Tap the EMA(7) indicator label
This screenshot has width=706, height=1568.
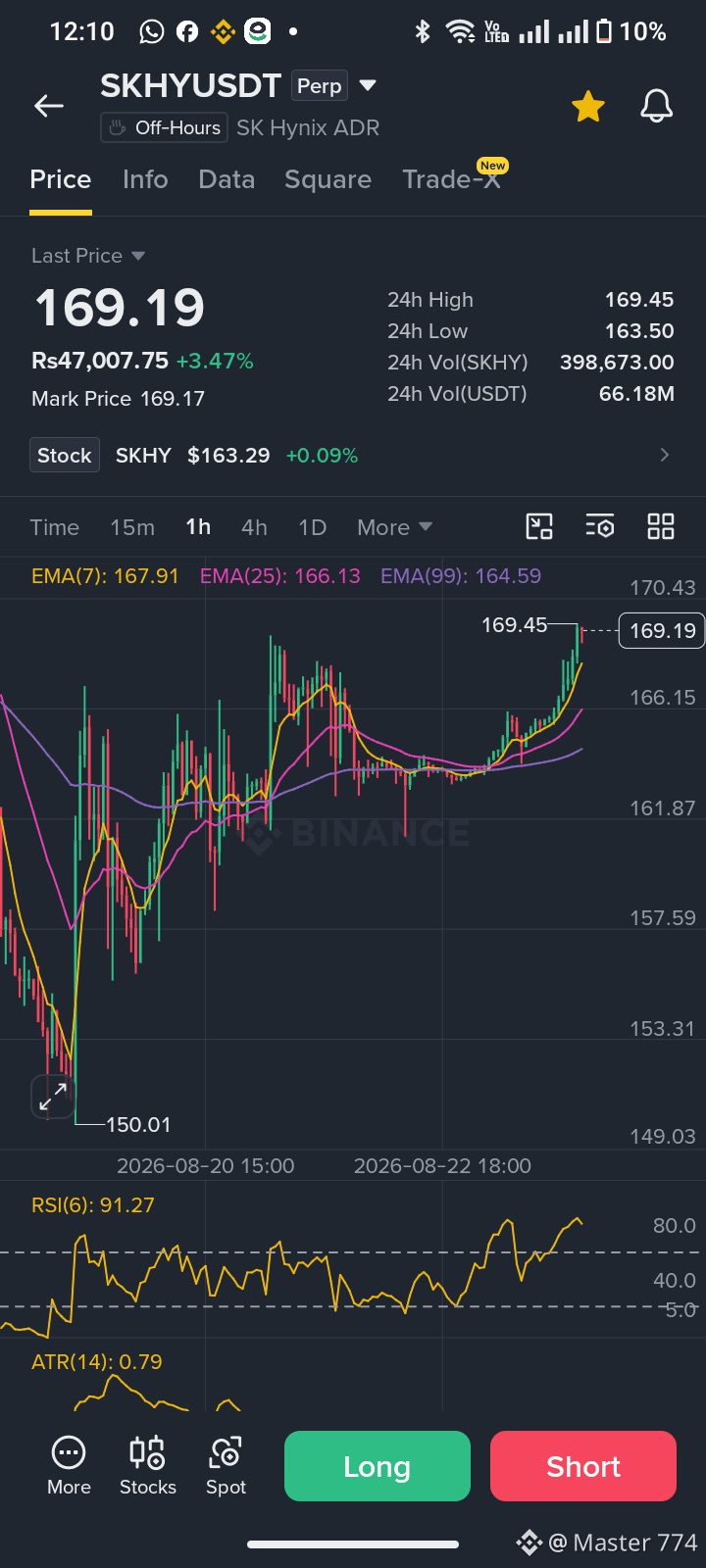coord(105,576)
